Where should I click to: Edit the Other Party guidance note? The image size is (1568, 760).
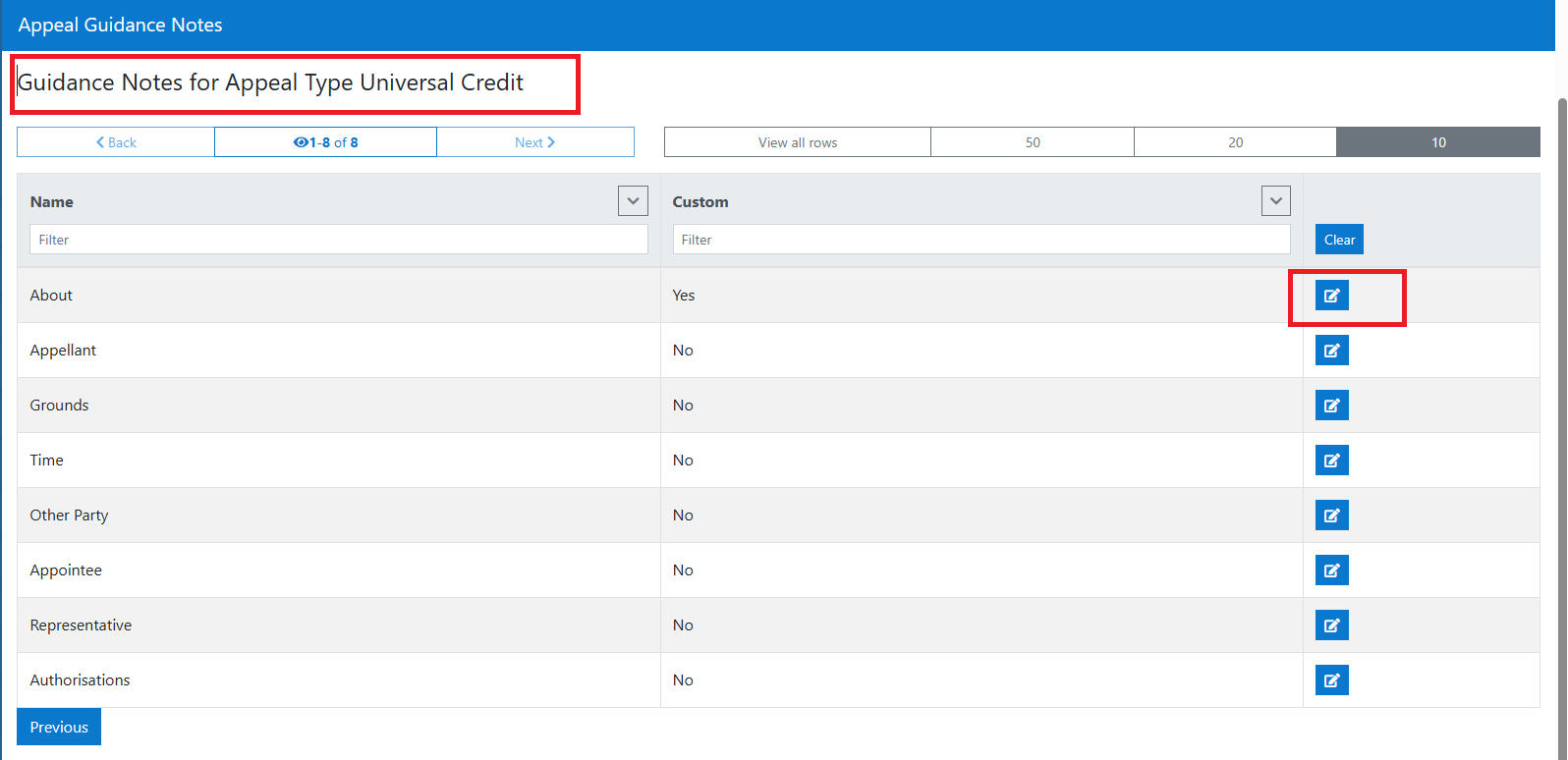click(1332, 516)
